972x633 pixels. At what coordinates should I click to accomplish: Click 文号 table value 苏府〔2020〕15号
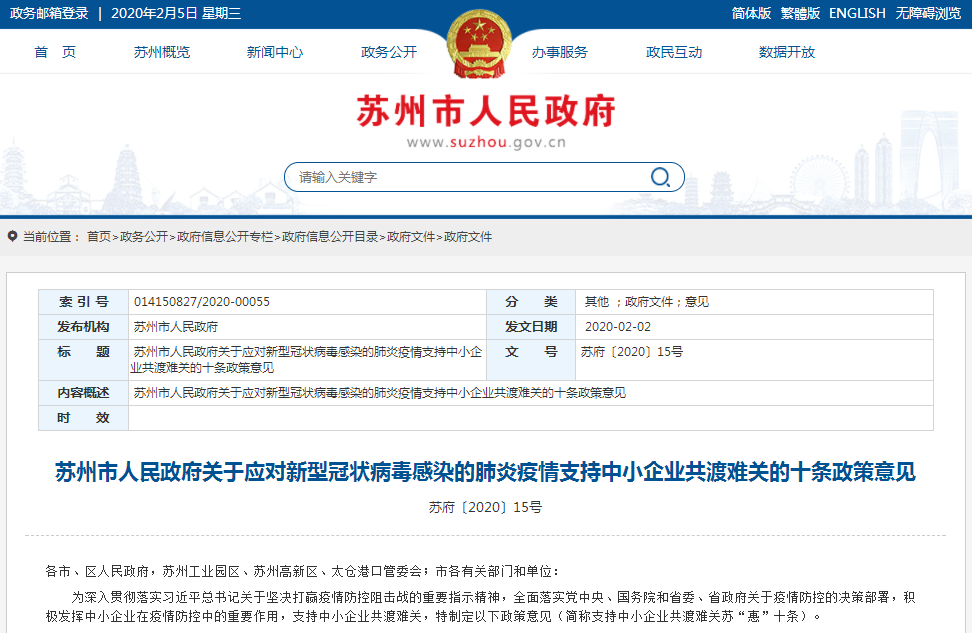[x=632, y=352]
